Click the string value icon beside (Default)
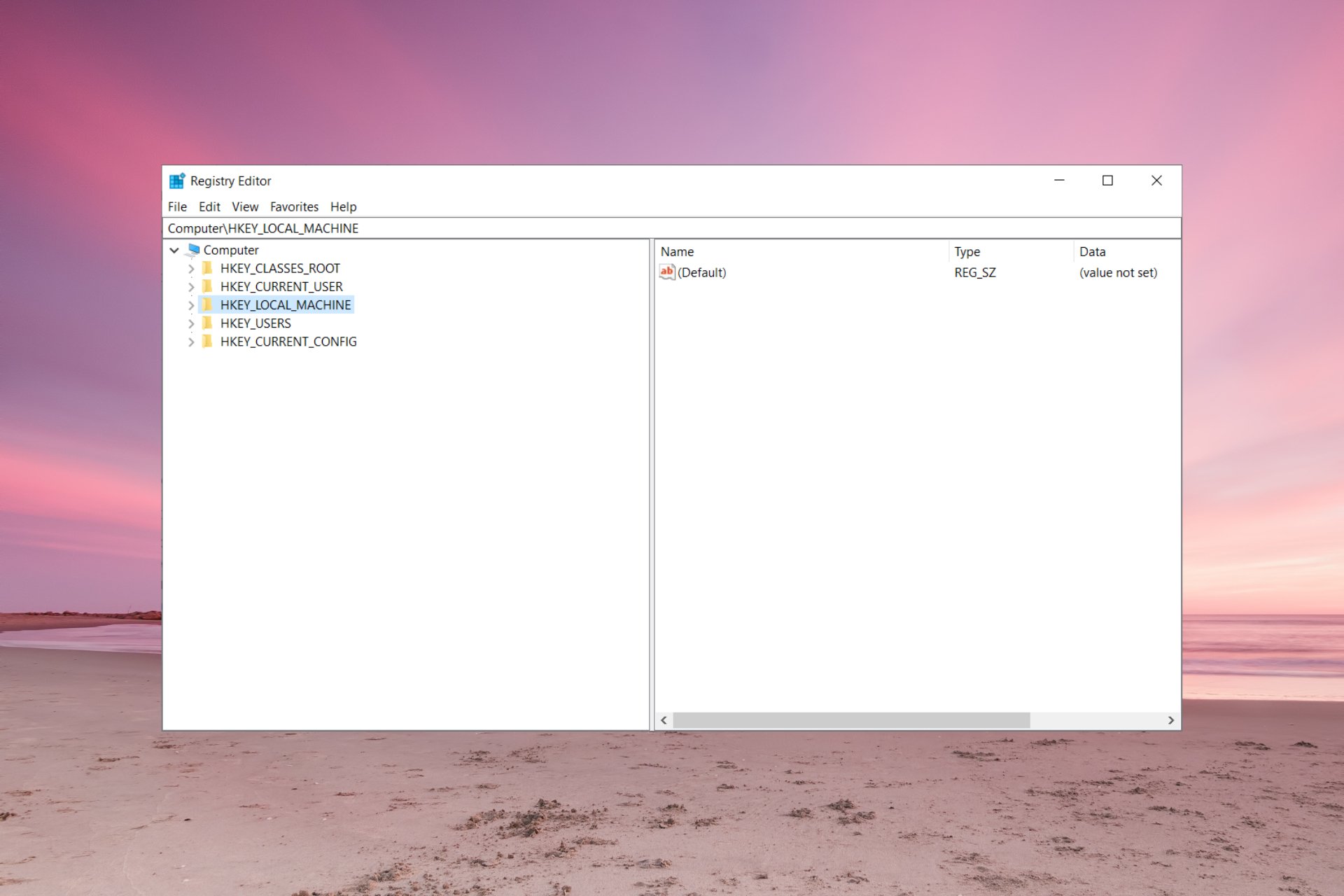 tap(667, 272)
